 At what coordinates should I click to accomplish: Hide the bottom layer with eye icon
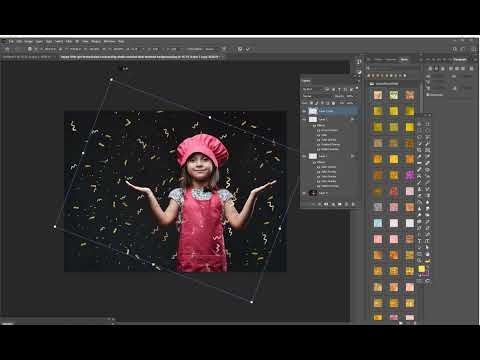click(x=304, y=193)
